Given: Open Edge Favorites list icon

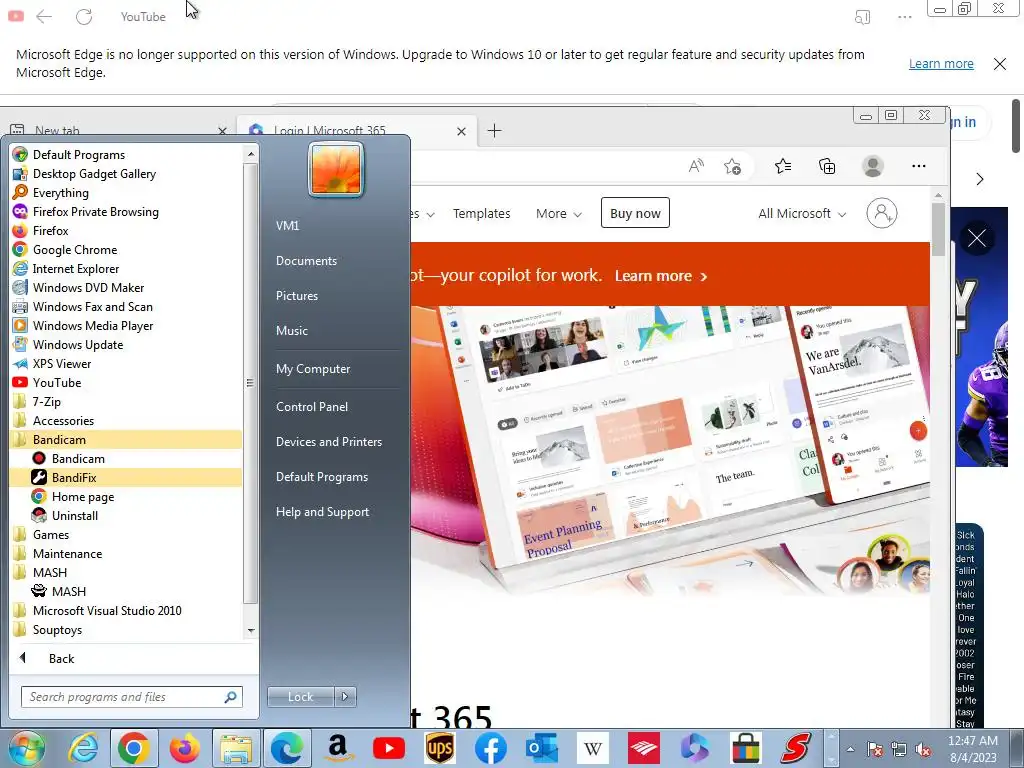Looking at the screenshot, I should [x=783, y=167].
